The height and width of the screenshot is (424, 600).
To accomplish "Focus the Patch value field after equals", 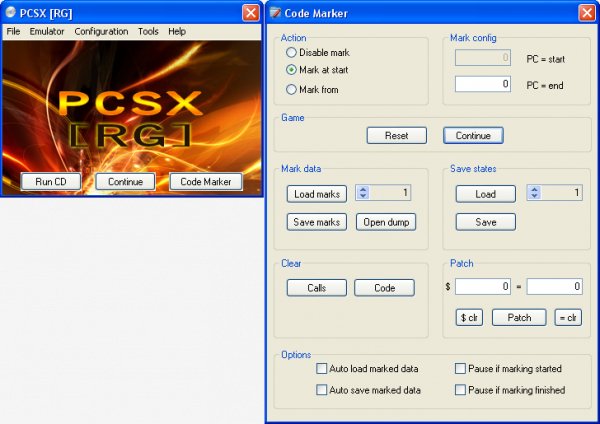I will pos(554,286).
